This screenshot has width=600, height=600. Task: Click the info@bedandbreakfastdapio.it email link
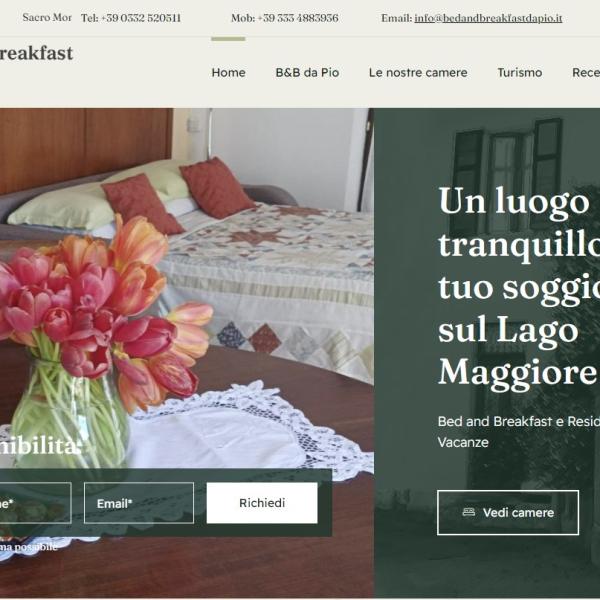(x=488, y=18)
